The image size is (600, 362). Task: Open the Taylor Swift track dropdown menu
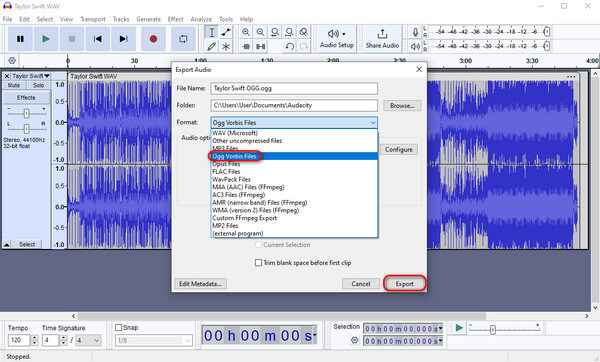tap(31, 76)
